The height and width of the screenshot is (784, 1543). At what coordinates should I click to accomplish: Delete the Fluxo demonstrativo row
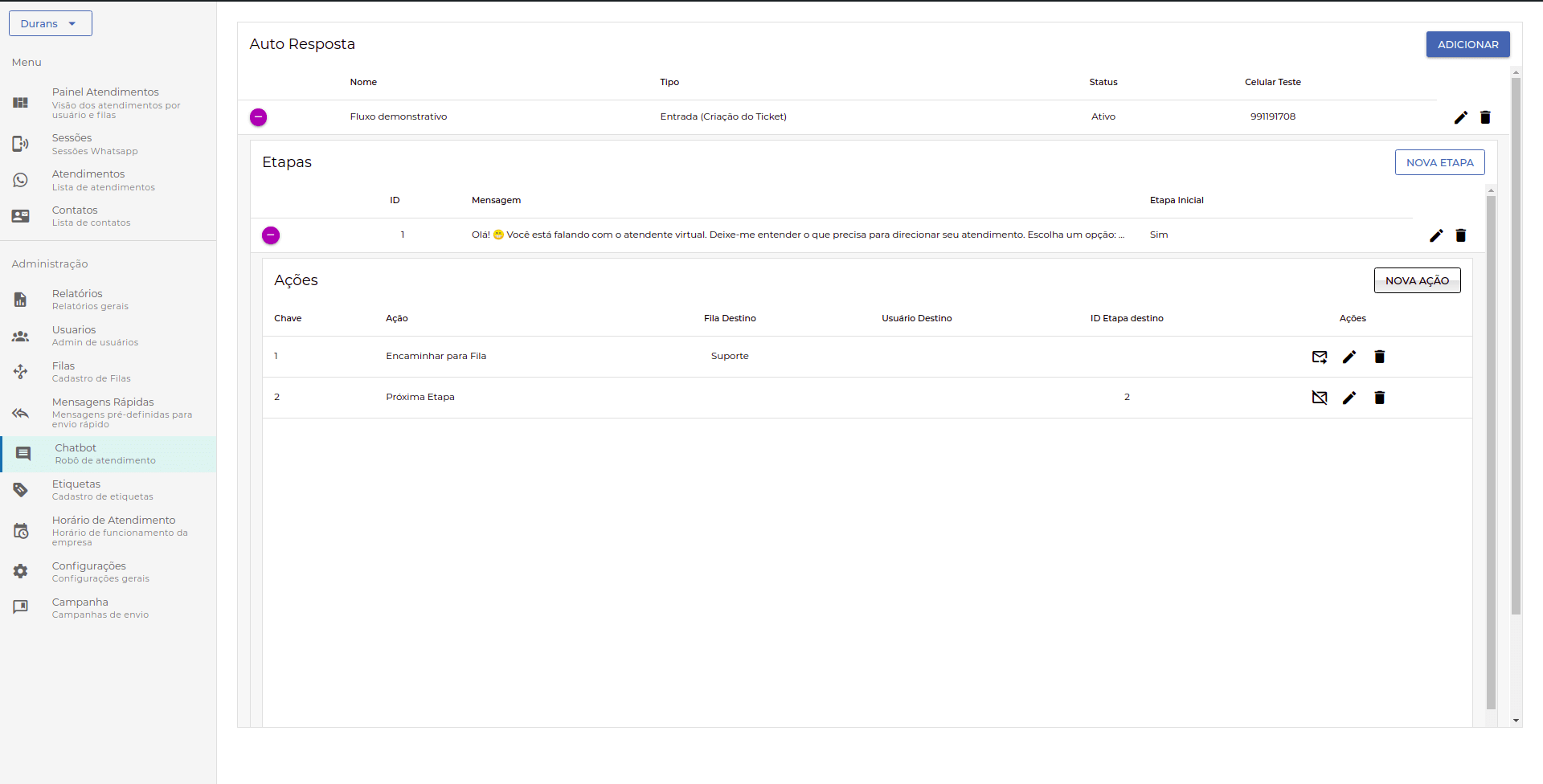coord(1485,117)
